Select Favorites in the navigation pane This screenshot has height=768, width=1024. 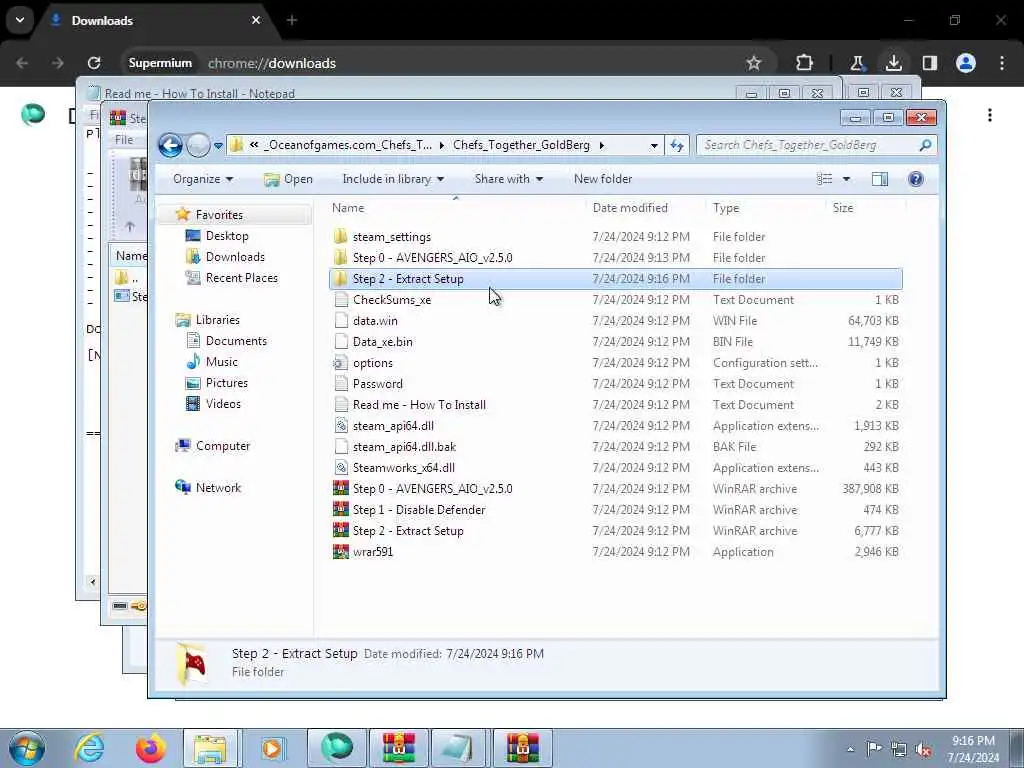(219, 215)
